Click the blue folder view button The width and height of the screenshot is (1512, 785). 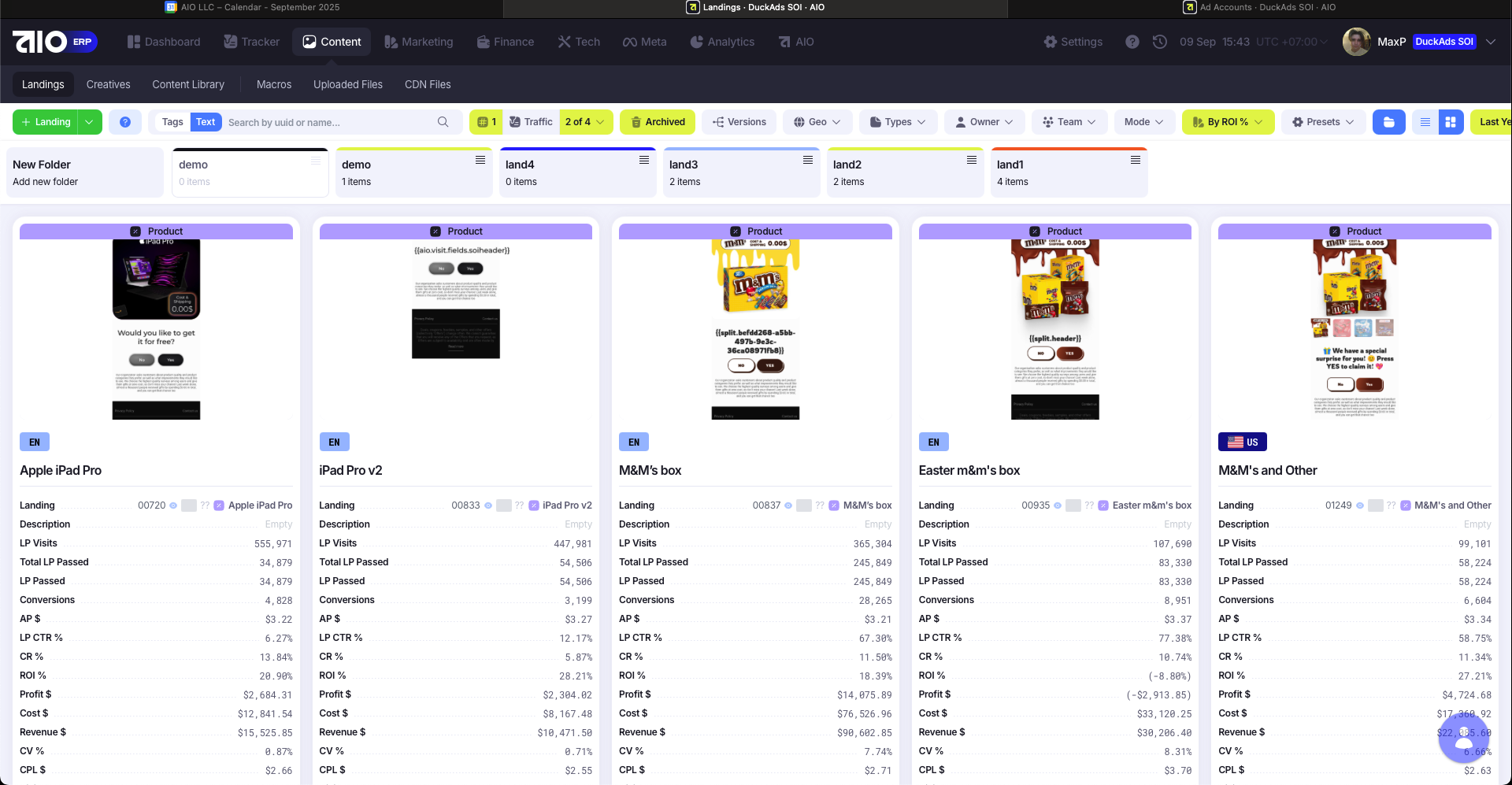pos(1389,122)
